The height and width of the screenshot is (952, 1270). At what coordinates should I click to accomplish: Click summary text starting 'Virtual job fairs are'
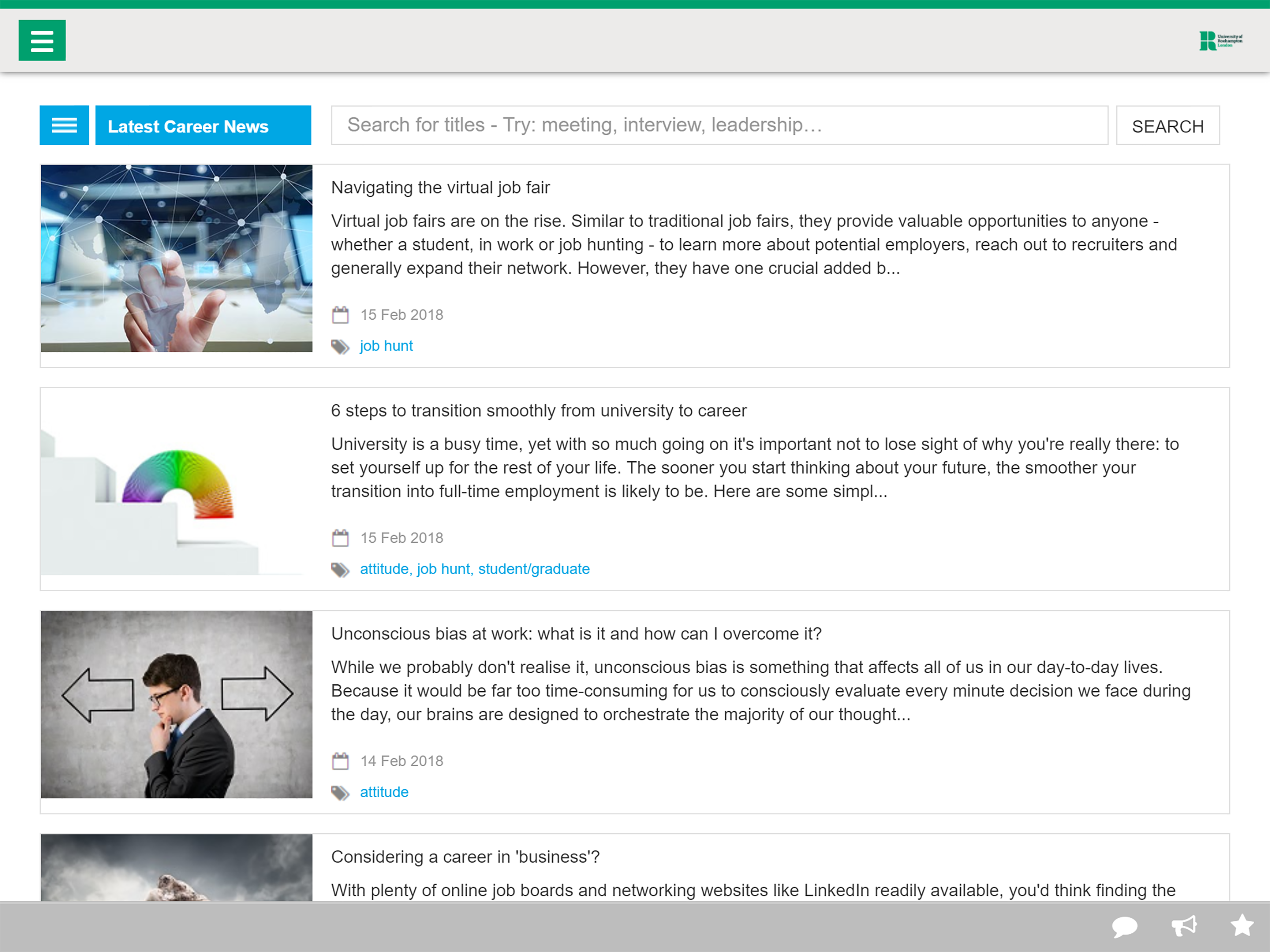754,245
